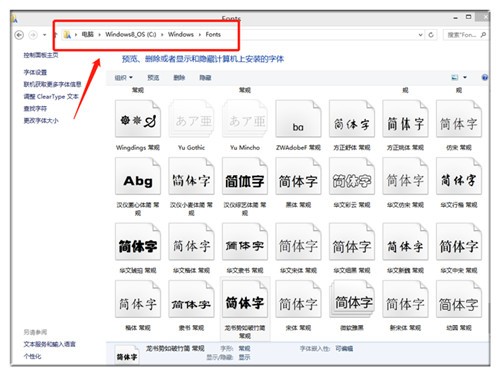Go back with the Back arrow
The width and height of the screenshot is (500, 376).
[19, 35]
